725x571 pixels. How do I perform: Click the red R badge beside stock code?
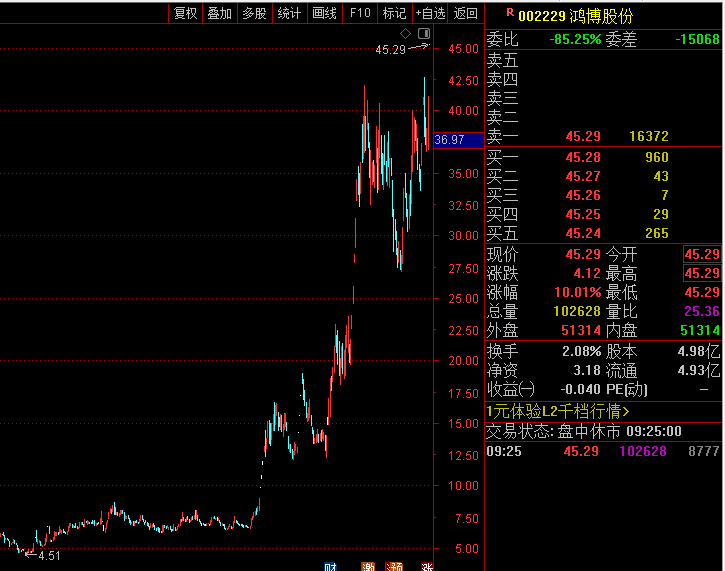pyautogui.click(x=510, y=12)
